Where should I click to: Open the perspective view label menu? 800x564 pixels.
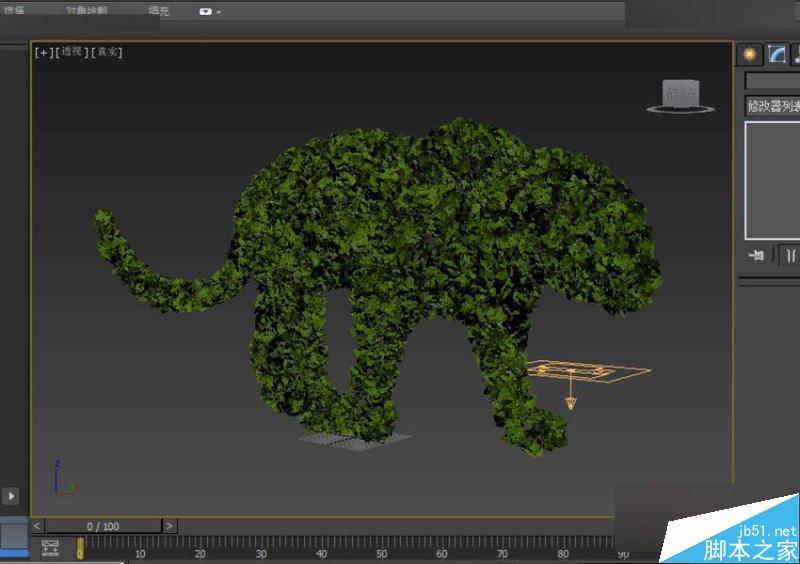(x=72, y=52)
